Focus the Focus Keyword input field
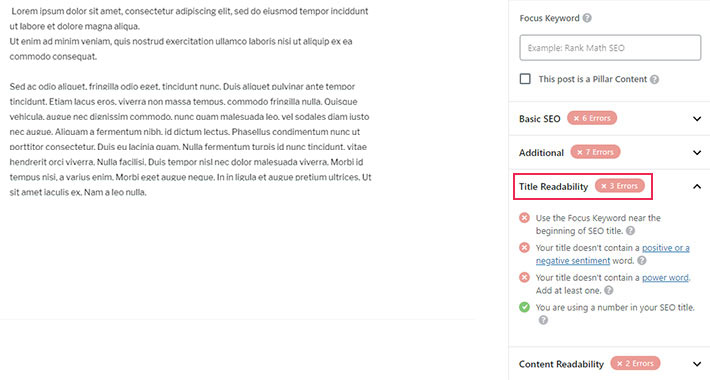This screenshot has height=380, width=710. 610,48
